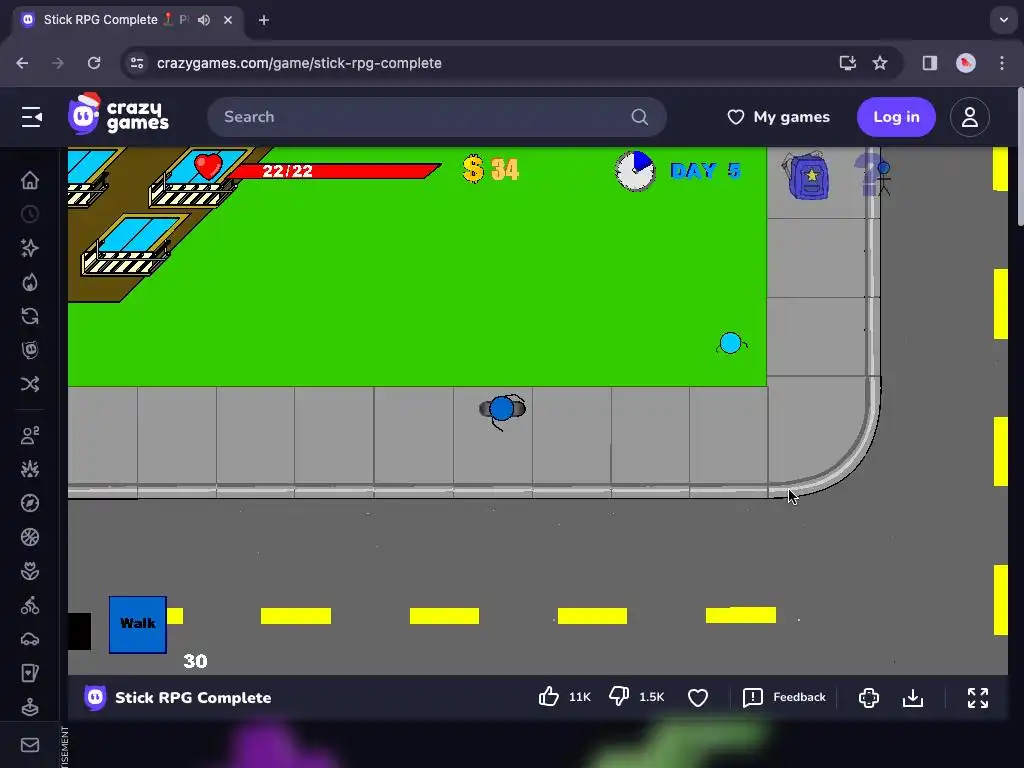The image size is (1024, 768).
Task: Open the CrazyGames home icon in sidebar
Action: 30,180
